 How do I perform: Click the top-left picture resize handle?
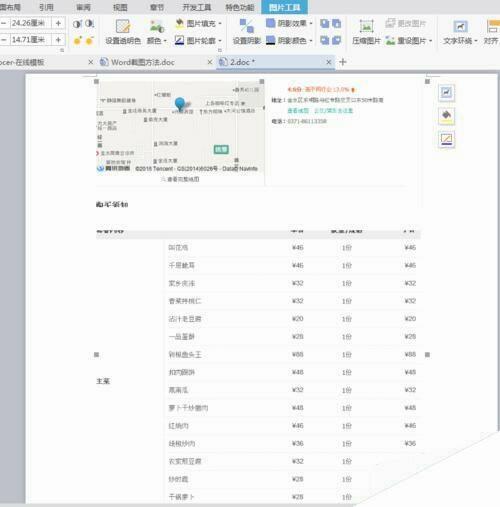coord(96,81)
